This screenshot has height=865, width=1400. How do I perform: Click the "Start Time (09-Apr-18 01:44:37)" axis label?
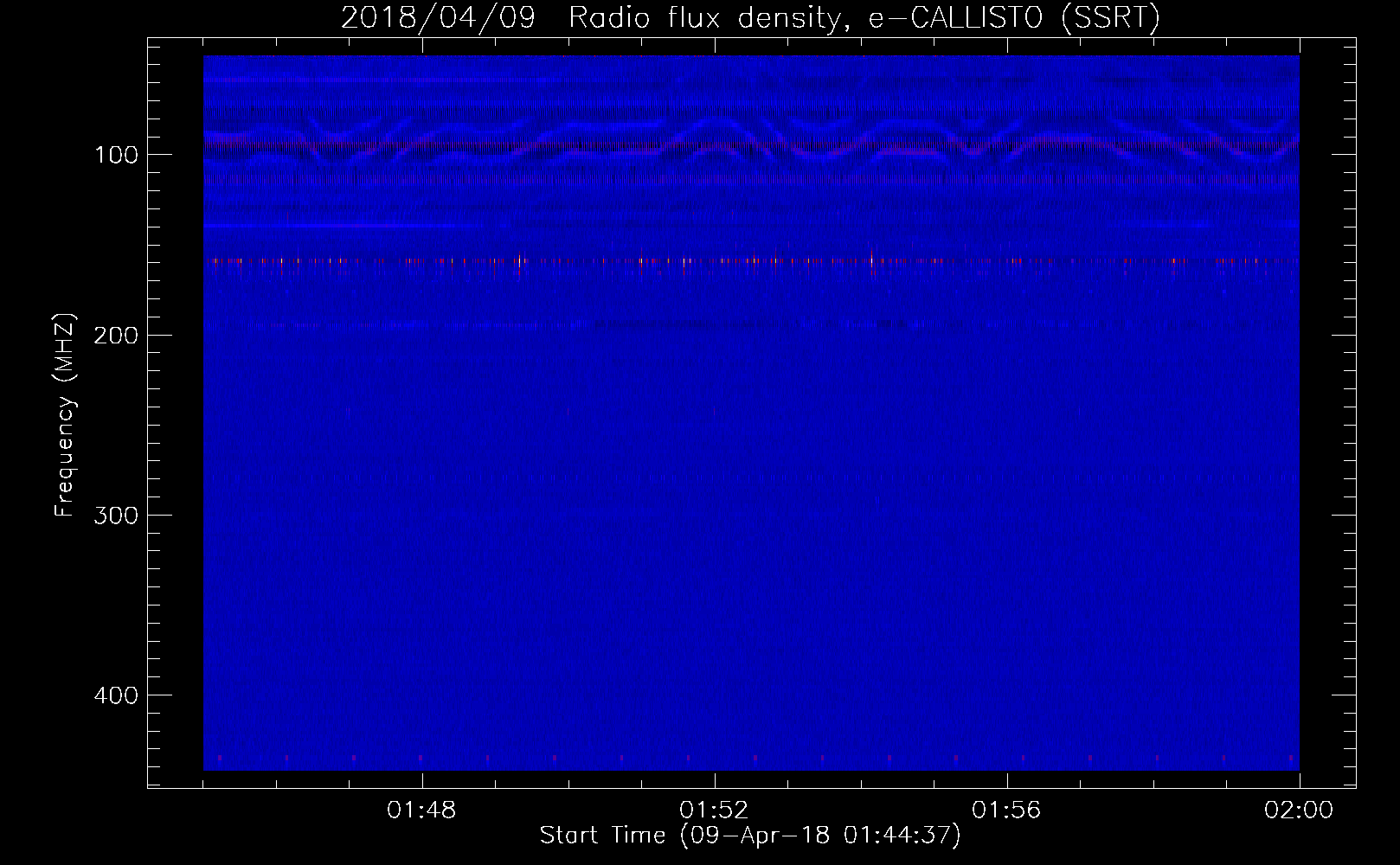point(750,836)
